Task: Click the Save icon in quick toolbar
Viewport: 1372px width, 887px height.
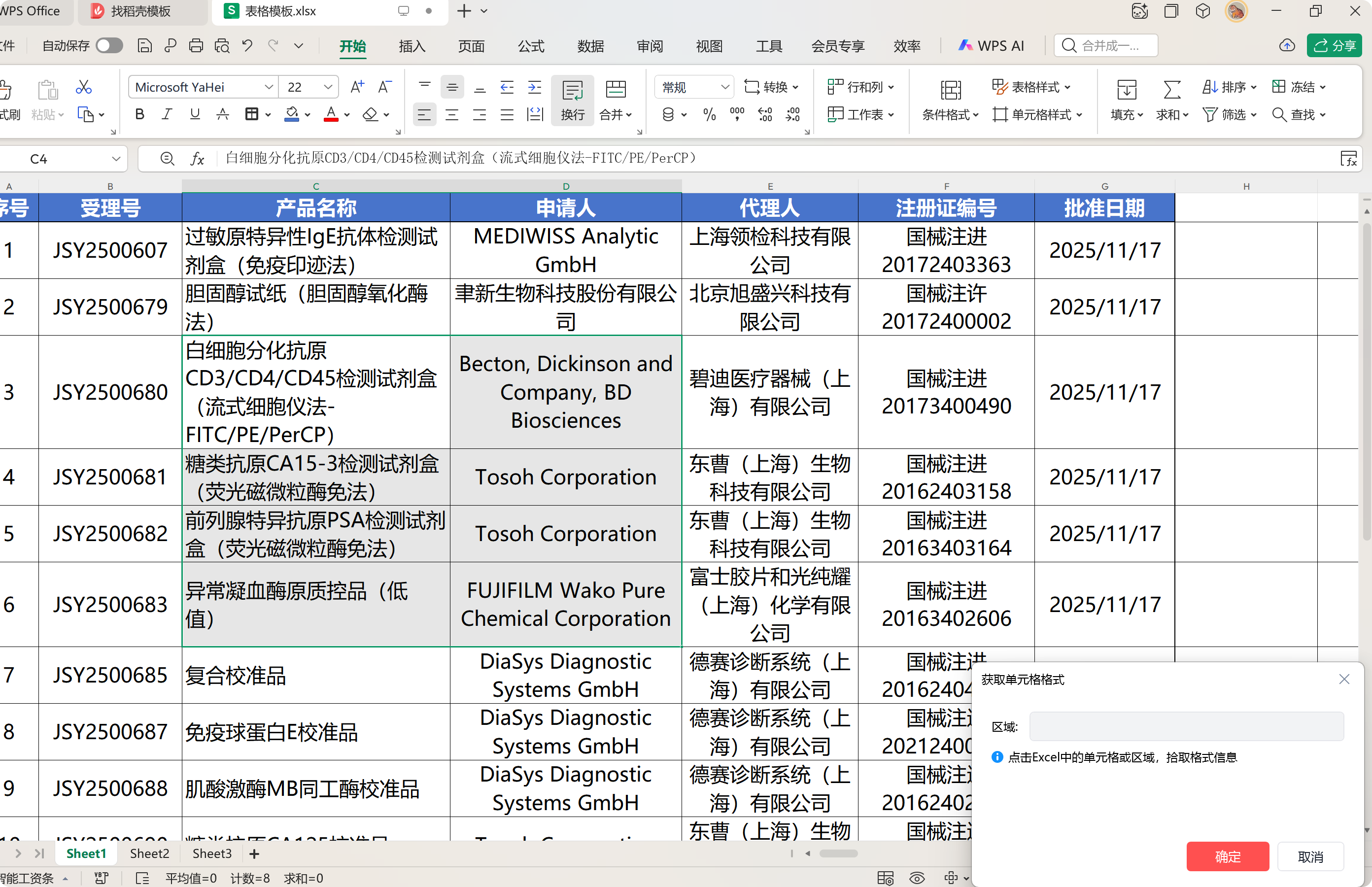Action: 144,45
